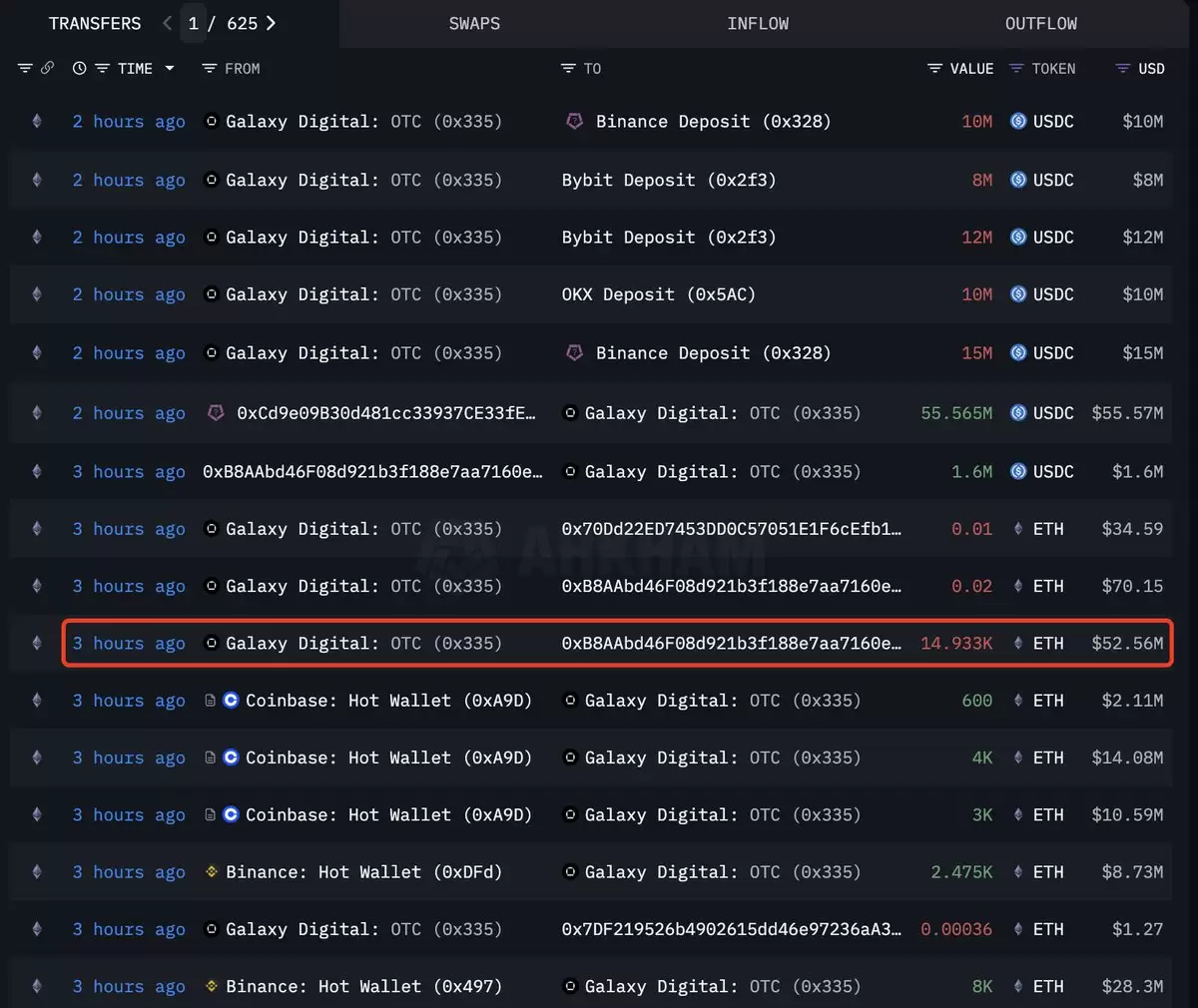Select the page number field showing 1
This screenshot has height=1008, width=1198.
(x=194, y=23)
